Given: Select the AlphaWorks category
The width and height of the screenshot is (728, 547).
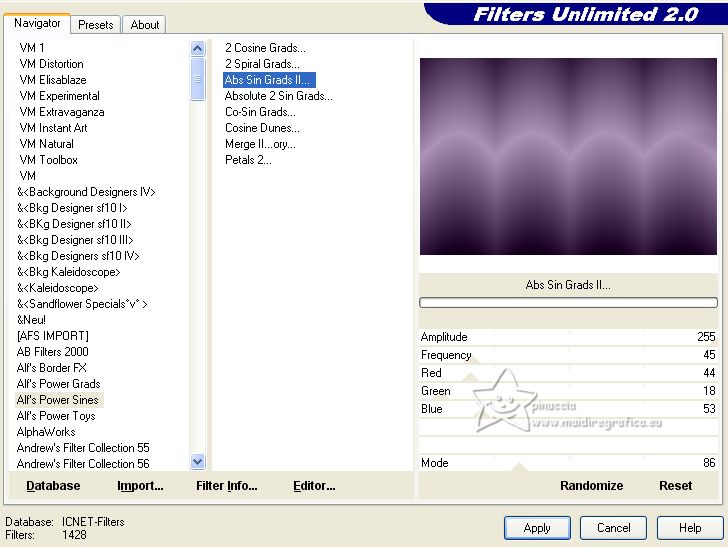Looking at the screenshot, I should (46, 432).
